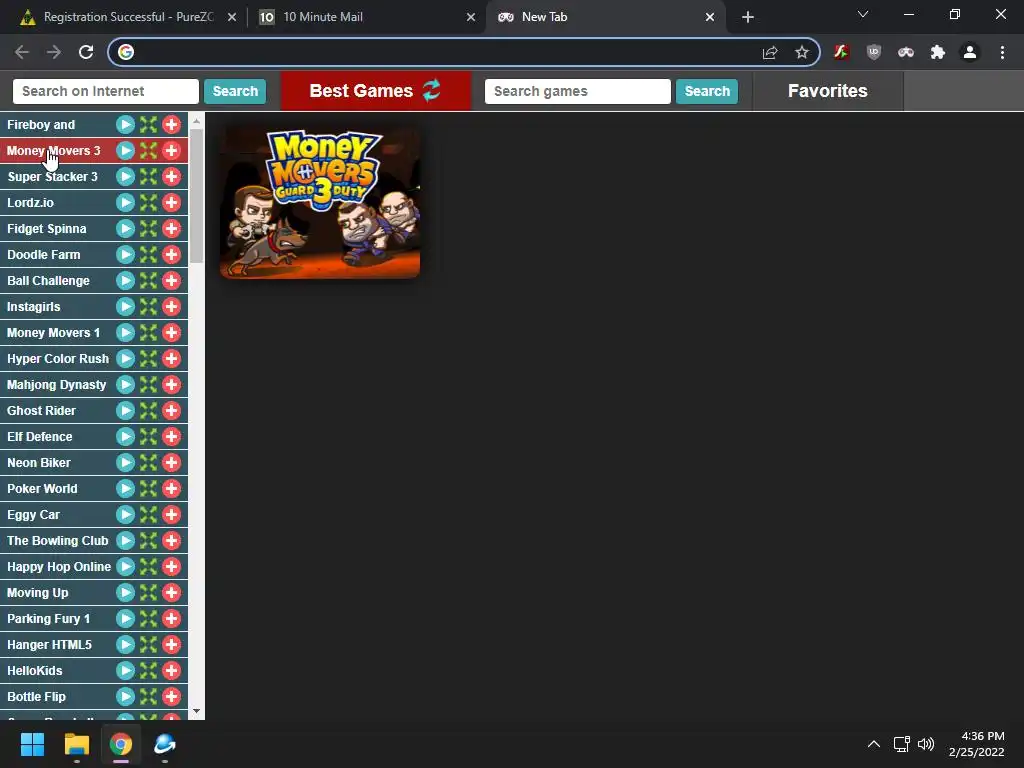Click Search beside internet search box
Image resolution: width=1024 pixels, height=768 pixels.
pyautogui.click(x=235, y=91)
